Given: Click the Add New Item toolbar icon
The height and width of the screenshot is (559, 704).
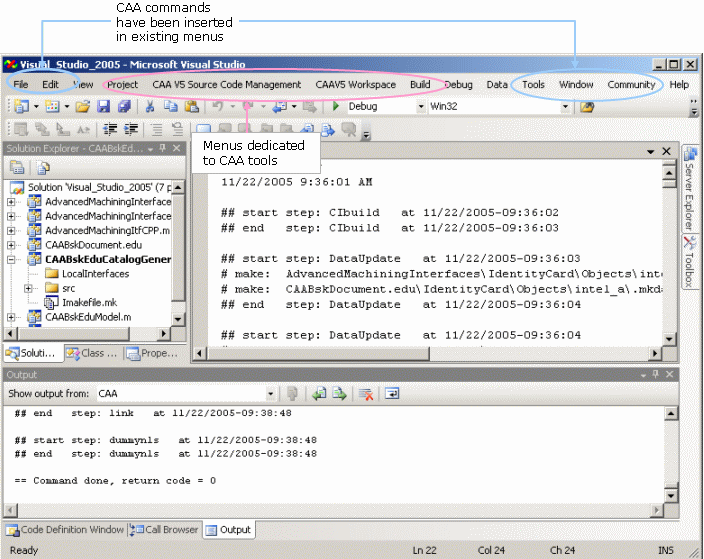Looking at the screenshot, I should tap(53, 106).
